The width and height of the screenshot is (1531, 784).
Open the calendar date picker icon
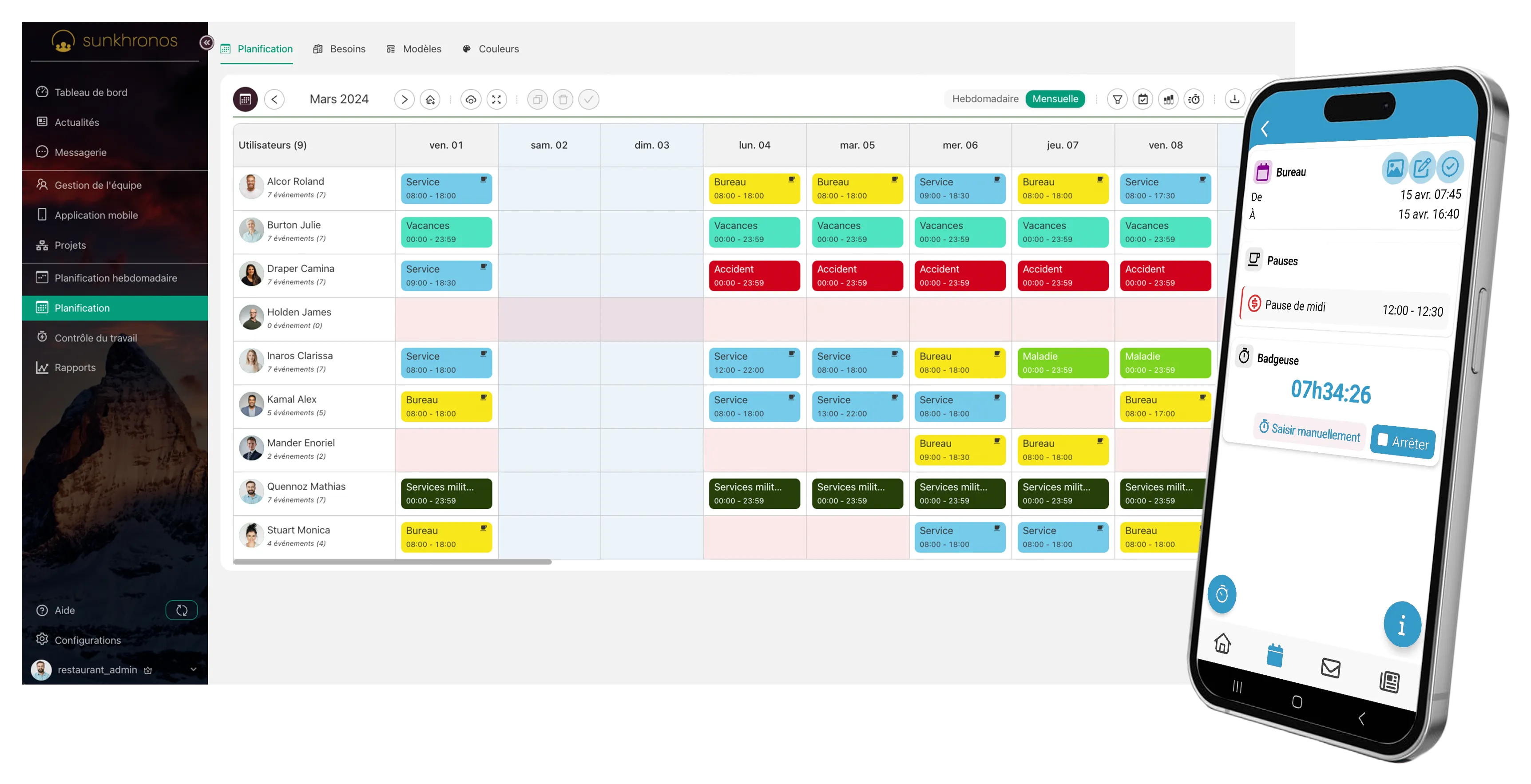click(246, 99)
